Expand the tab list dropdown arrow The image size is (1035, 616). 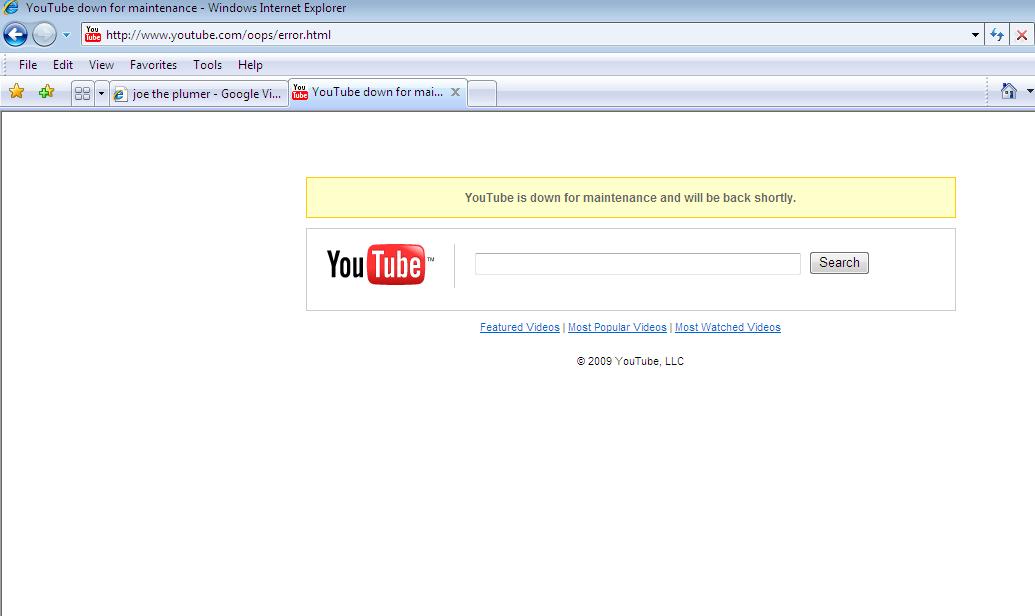[x=101, y=93]
